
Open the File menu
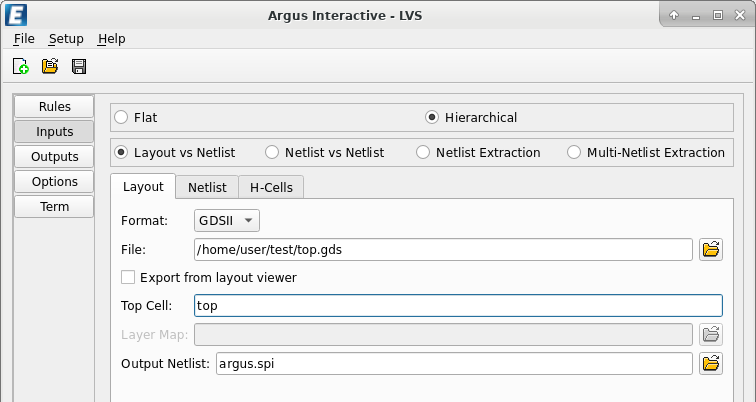tap(24, 38)
